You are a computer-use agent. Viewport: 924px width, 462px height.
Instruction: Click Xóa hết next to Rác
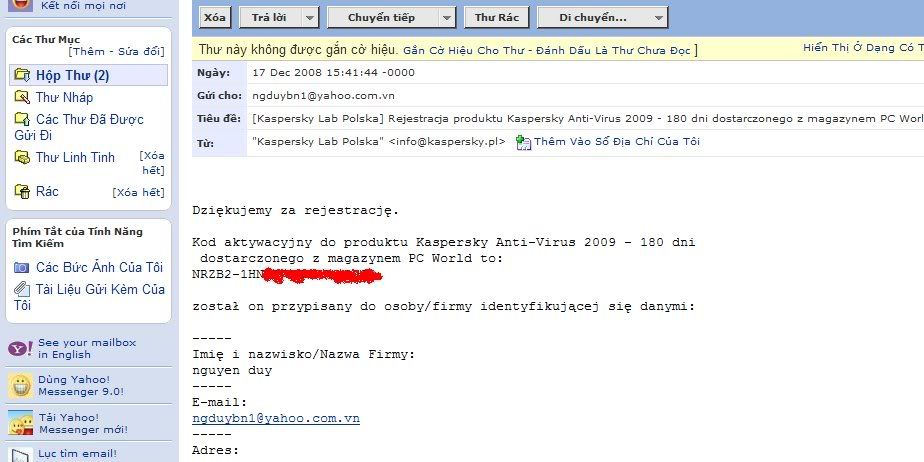click(x=138, y=193)
